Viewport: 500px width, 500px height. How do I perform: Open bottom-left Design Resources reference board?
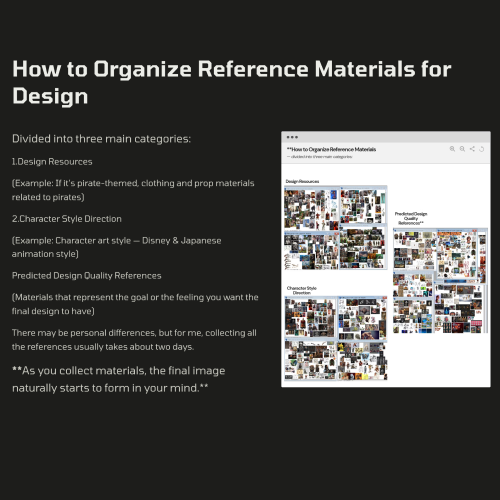point(311,251)
